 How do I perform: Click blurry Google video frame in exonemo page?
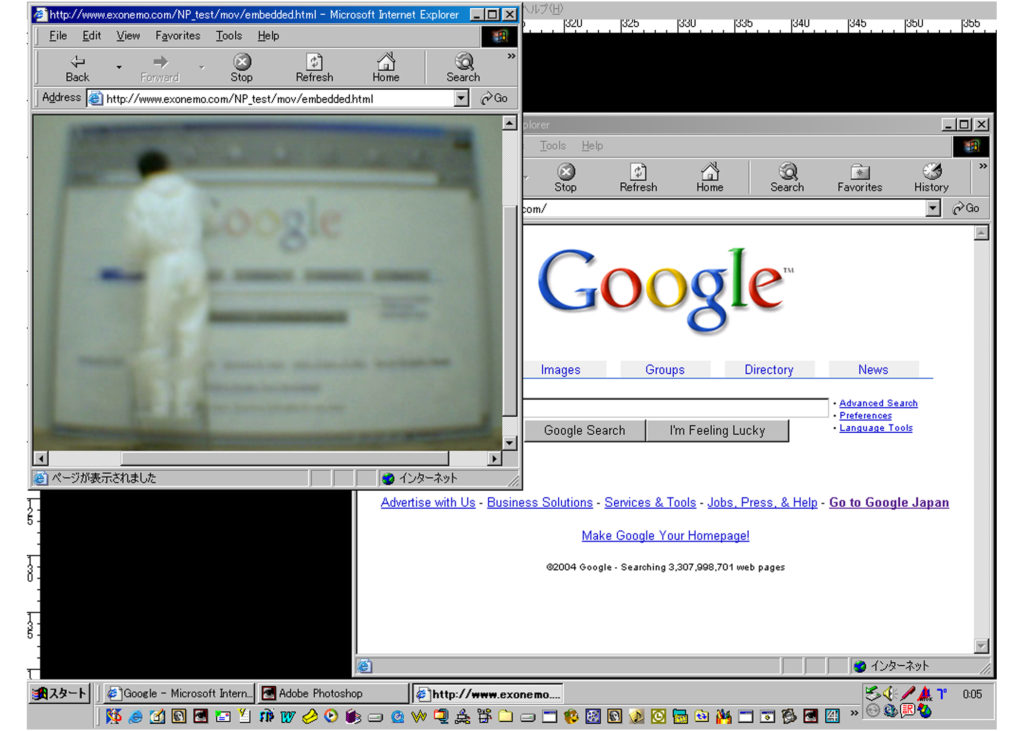click(267, 282)
